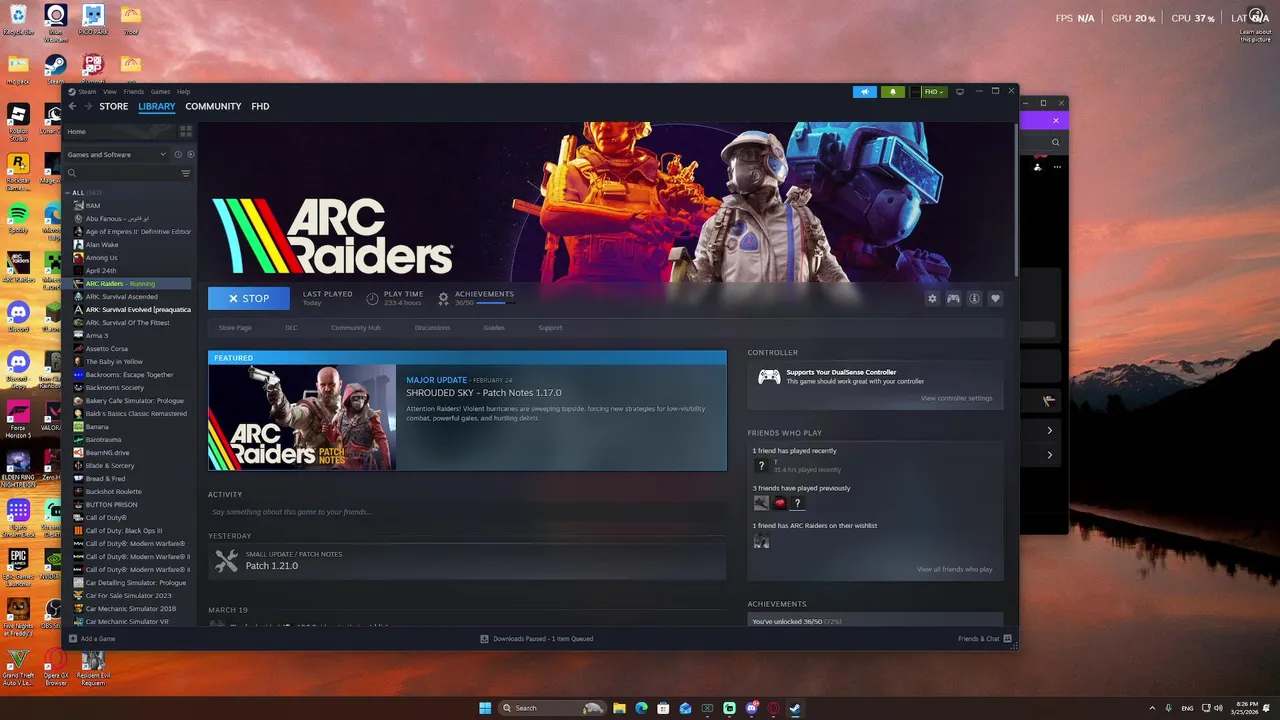Click the Steam forward navigation arrow
The image size is (1280, 720).
88,106
